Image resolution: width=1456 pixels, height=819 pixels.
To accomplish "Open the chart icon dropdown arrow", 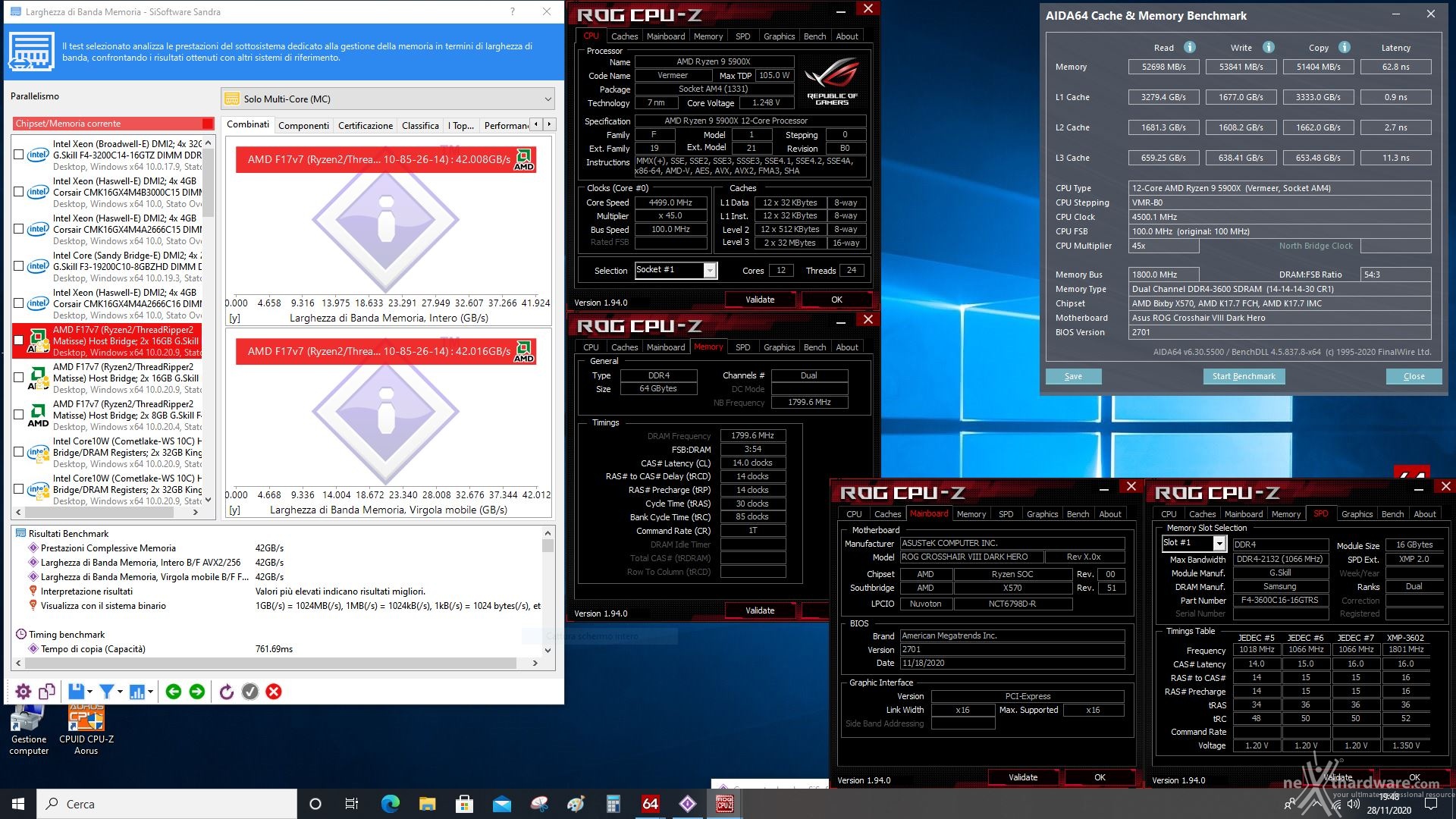I will [150, 692].
